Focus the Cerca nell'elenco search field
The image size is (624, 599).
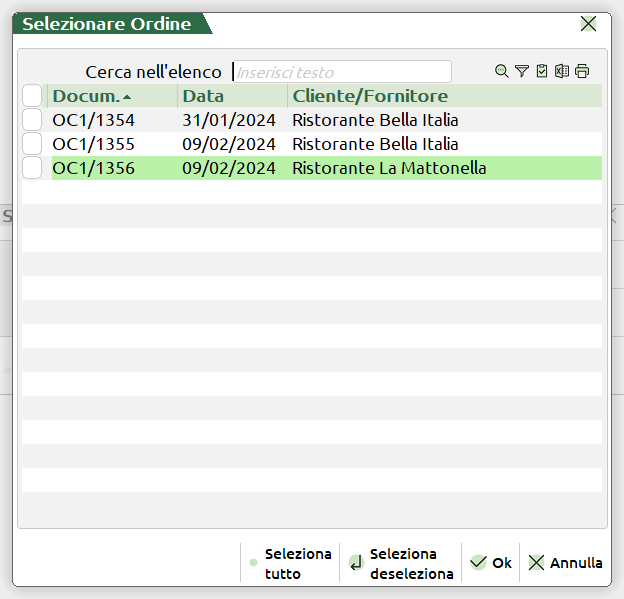point(341,72)
